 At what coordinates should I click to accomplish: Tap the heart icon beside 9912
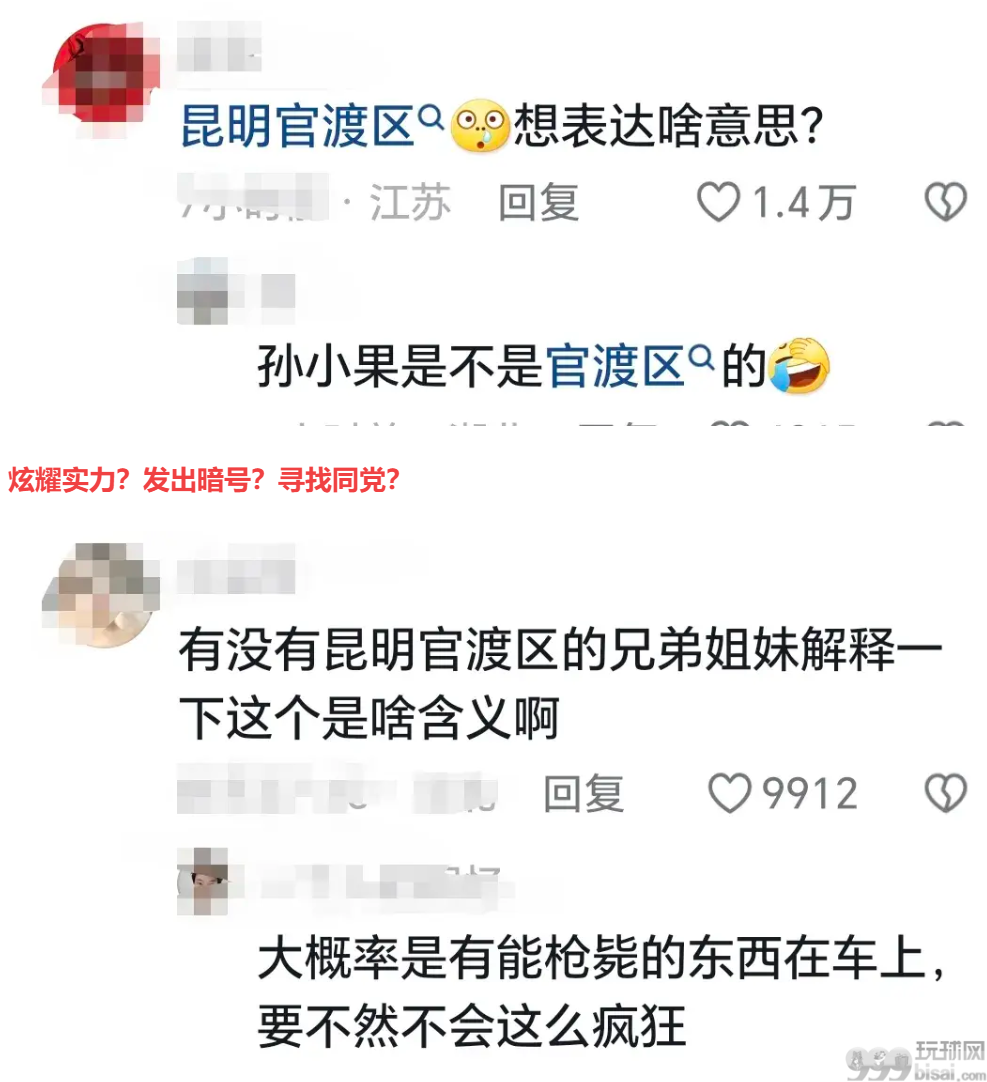730,793
